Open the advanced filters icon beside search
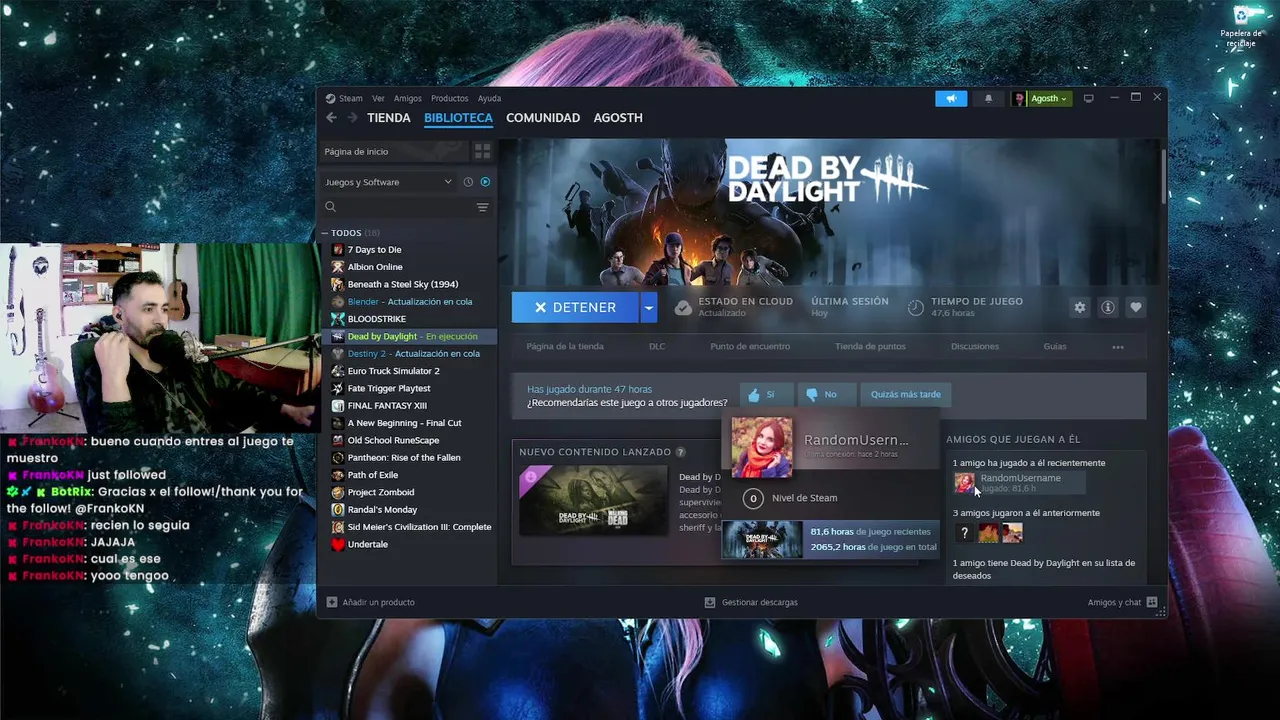 point(482,207)
